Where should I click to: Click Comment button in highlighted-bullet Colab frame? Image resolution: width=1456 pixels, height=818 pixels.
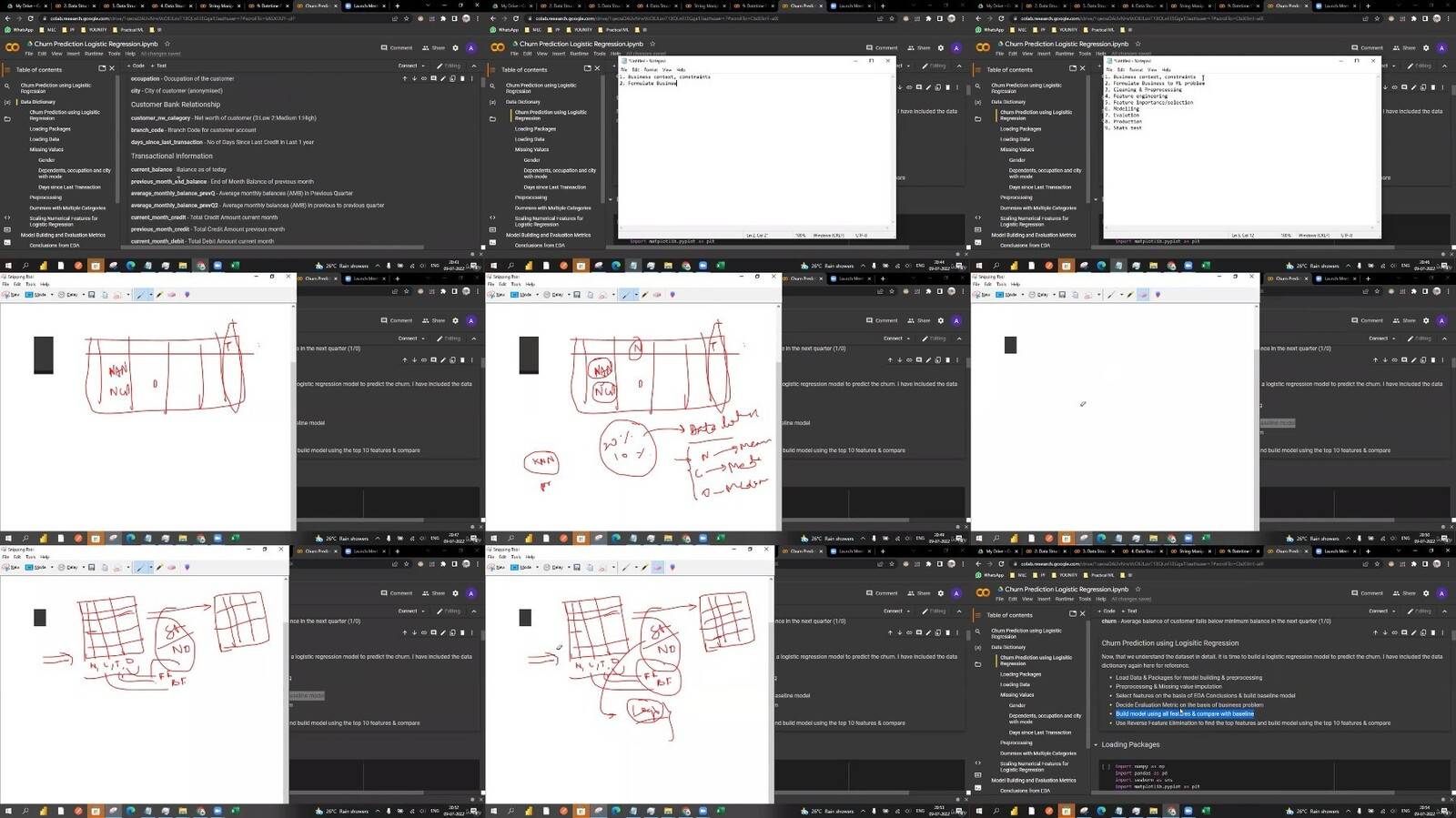pos(1367,593)
